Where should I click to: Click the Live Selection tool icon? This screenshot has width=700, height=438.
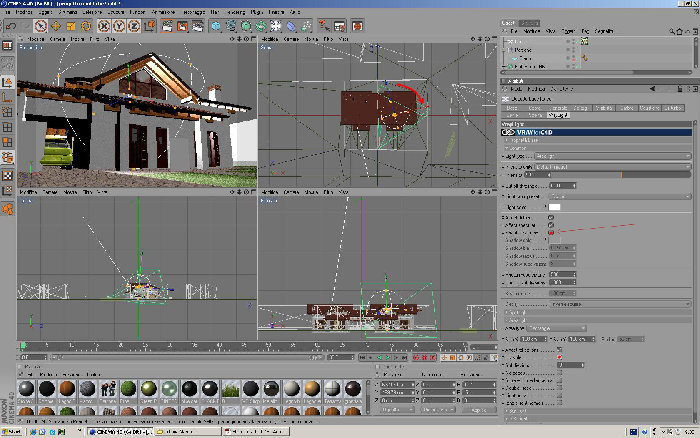click(41, 26)
